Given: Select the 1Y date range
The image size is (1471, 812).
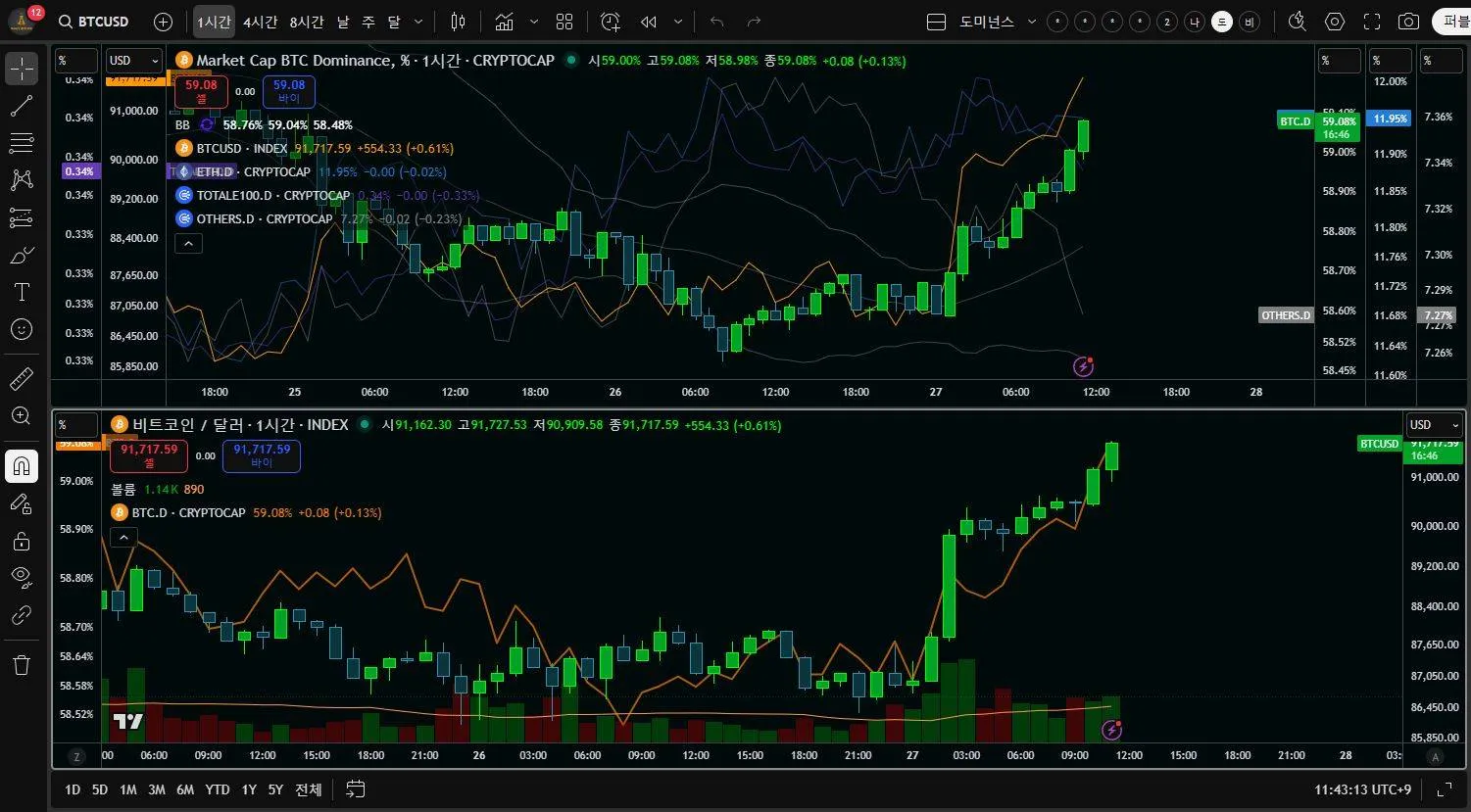Looking at the screenshot, I should point(249,789).
